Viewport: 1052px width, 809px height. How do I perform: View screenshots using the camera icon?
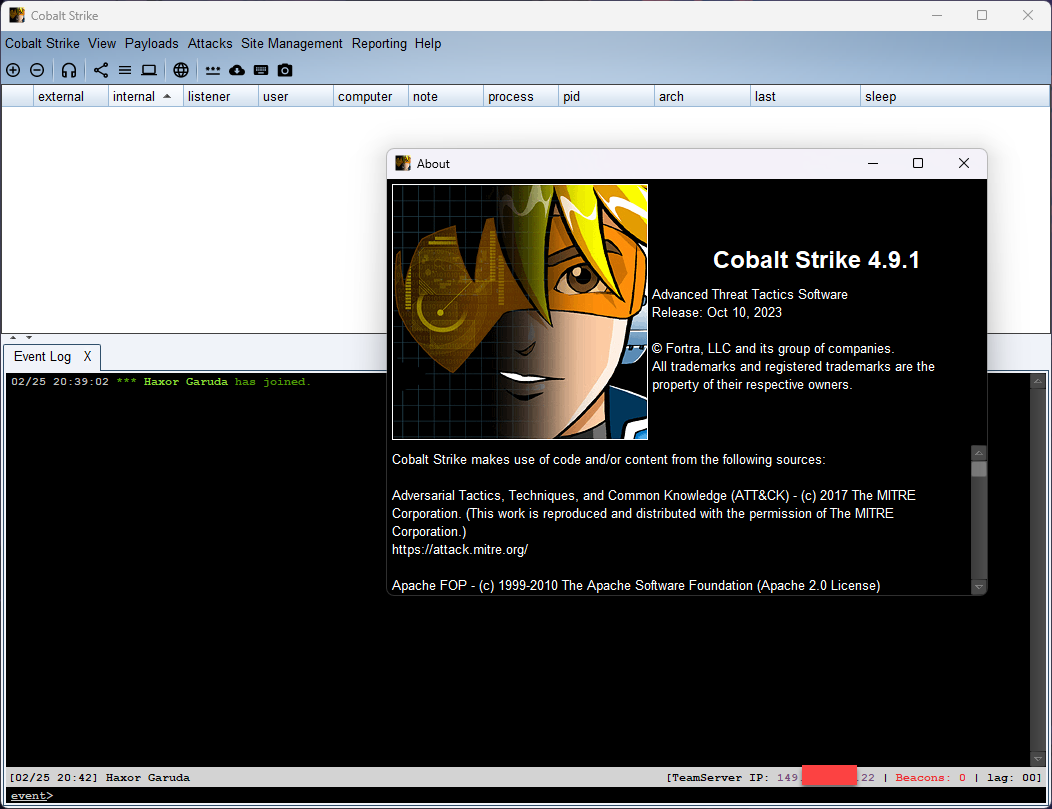click(285, 70)
